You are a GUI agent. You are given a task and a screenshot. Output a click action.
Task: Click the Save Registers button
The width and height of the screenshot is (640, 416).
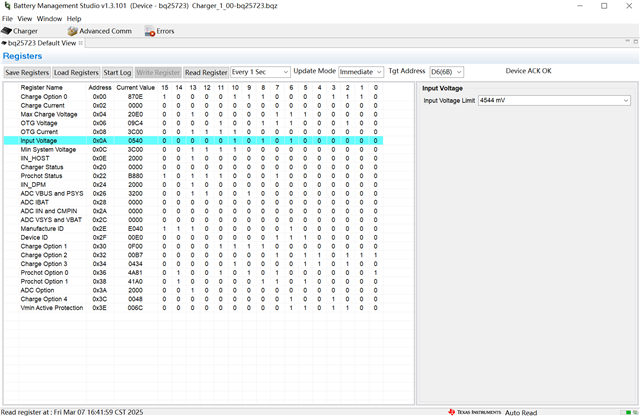(x=27, y=72)
